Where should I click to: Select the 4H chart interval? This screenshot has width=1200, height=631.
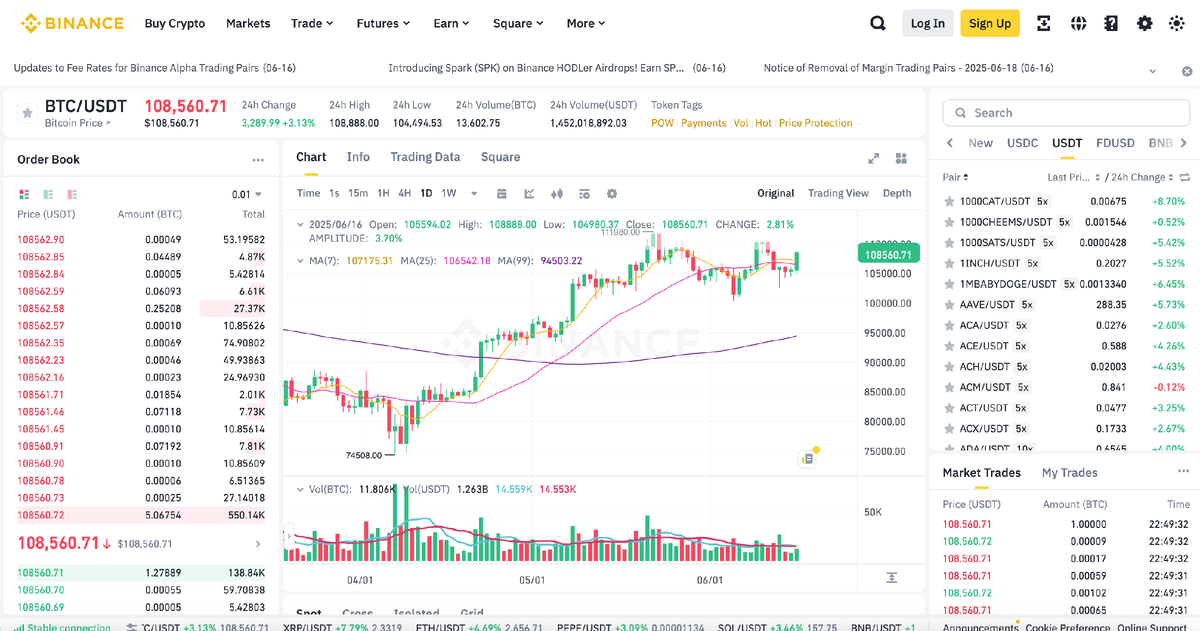(405, 193)
